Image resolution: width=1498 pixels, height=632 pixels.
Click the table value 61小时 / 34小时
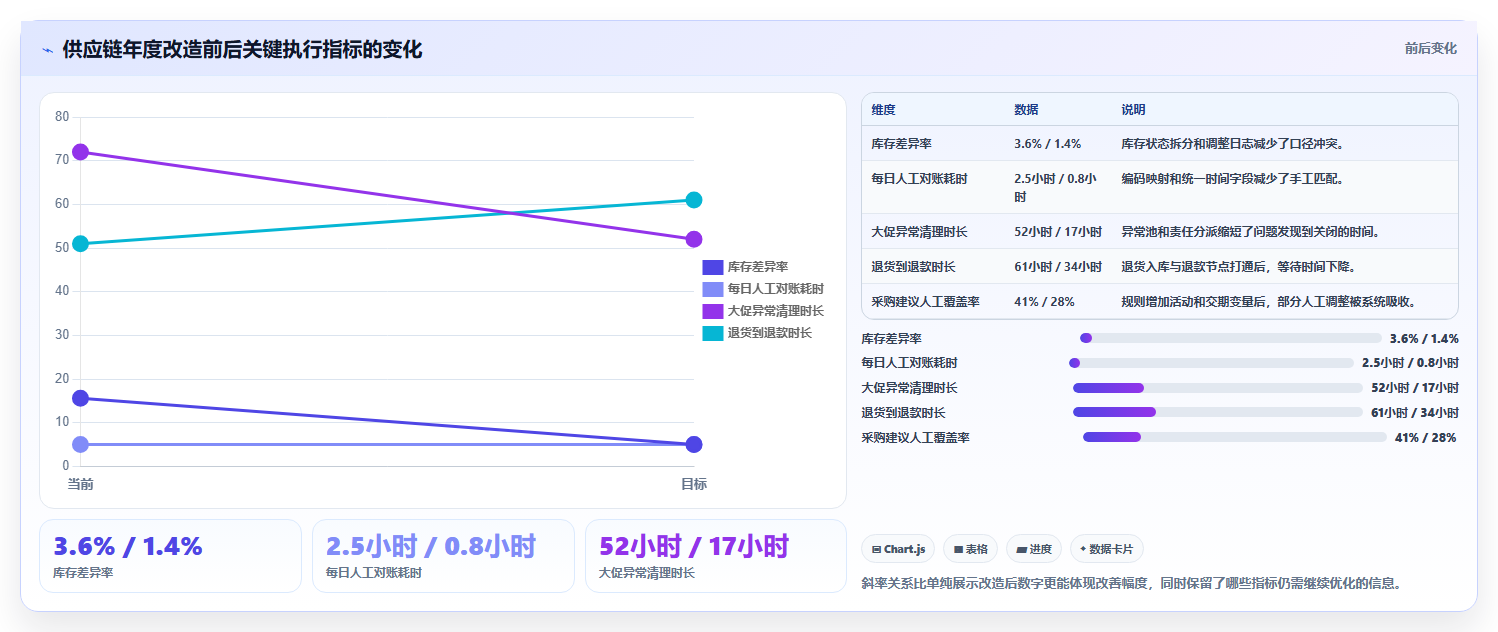(x=1058, y=267)
